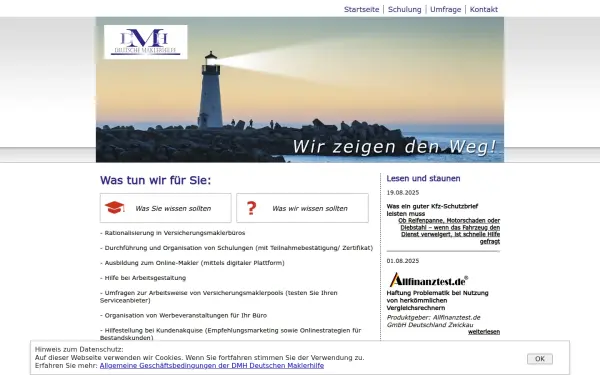Click the red question mark icon
600x375 pixels.
coord(251,208)
